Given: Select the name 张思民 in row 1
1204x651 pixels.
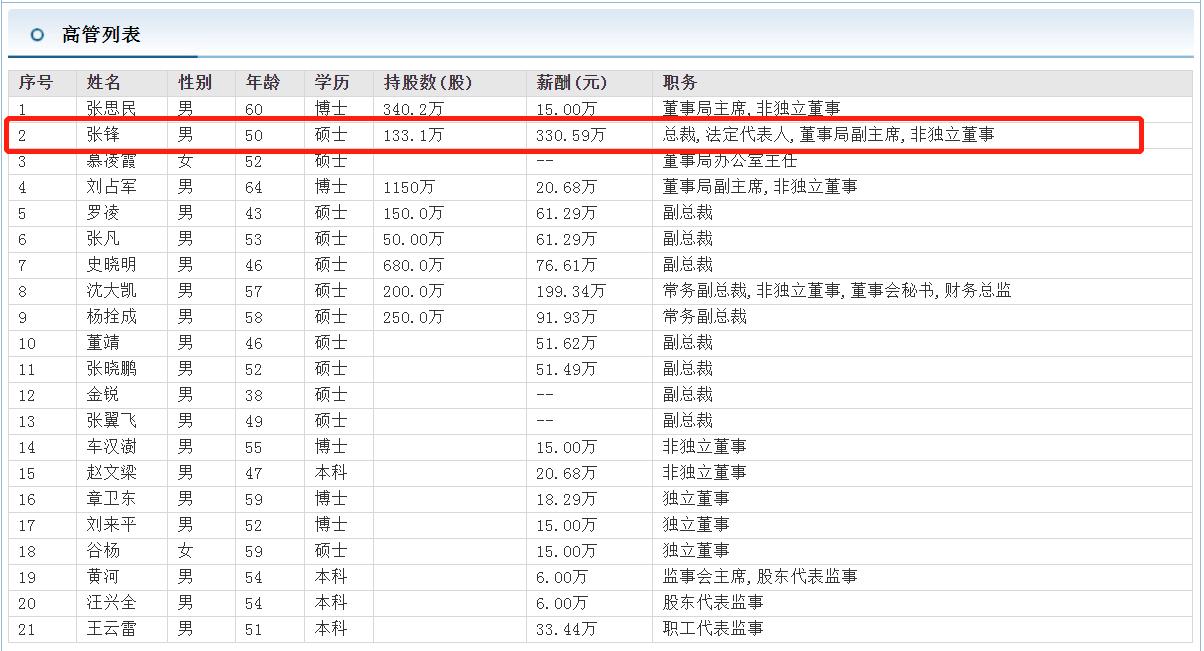Looking at the screenshot, I should pyautogui.click(x=112, y=109).
